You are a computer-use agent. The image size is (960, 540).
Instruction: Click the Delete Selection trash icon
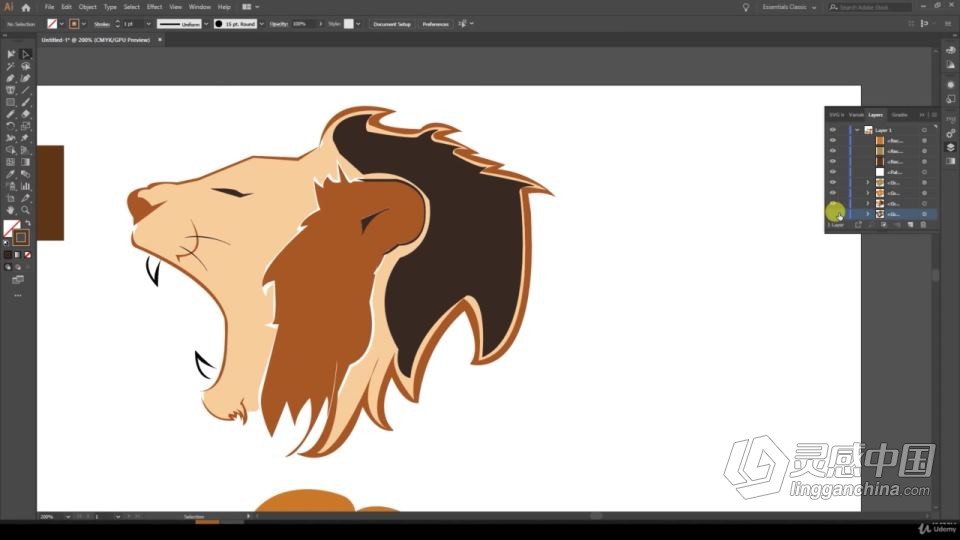[923, 225]
